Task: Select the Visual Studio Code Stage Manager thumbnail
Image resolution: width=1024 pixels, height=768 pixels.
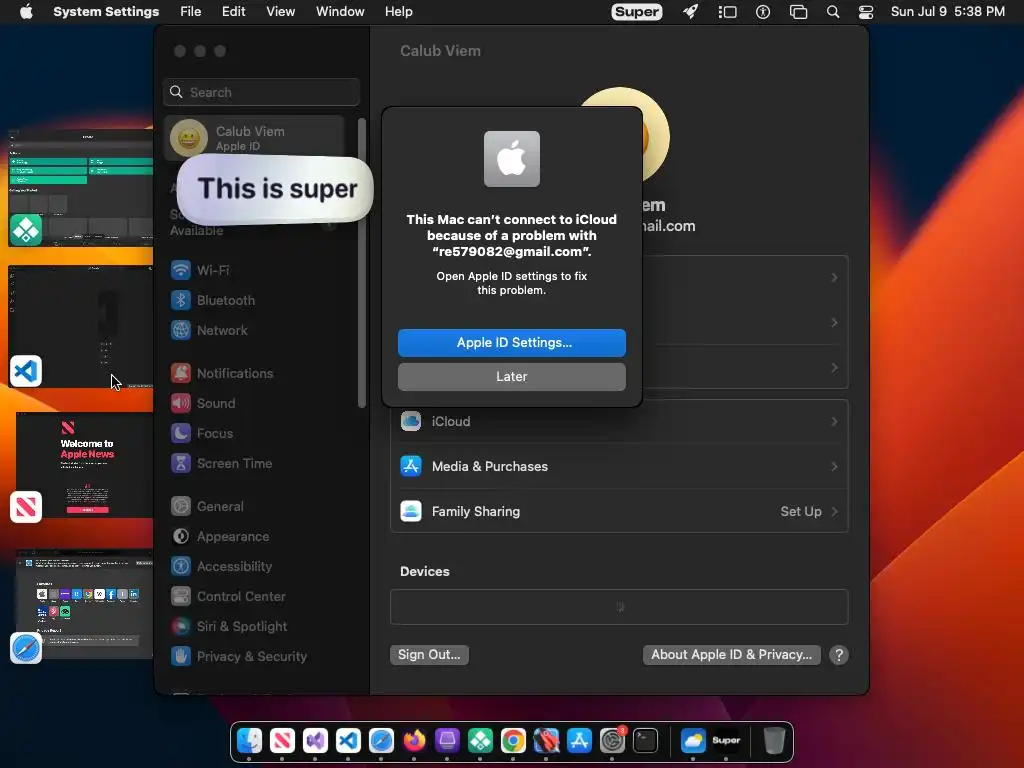Action: point(81,326)
